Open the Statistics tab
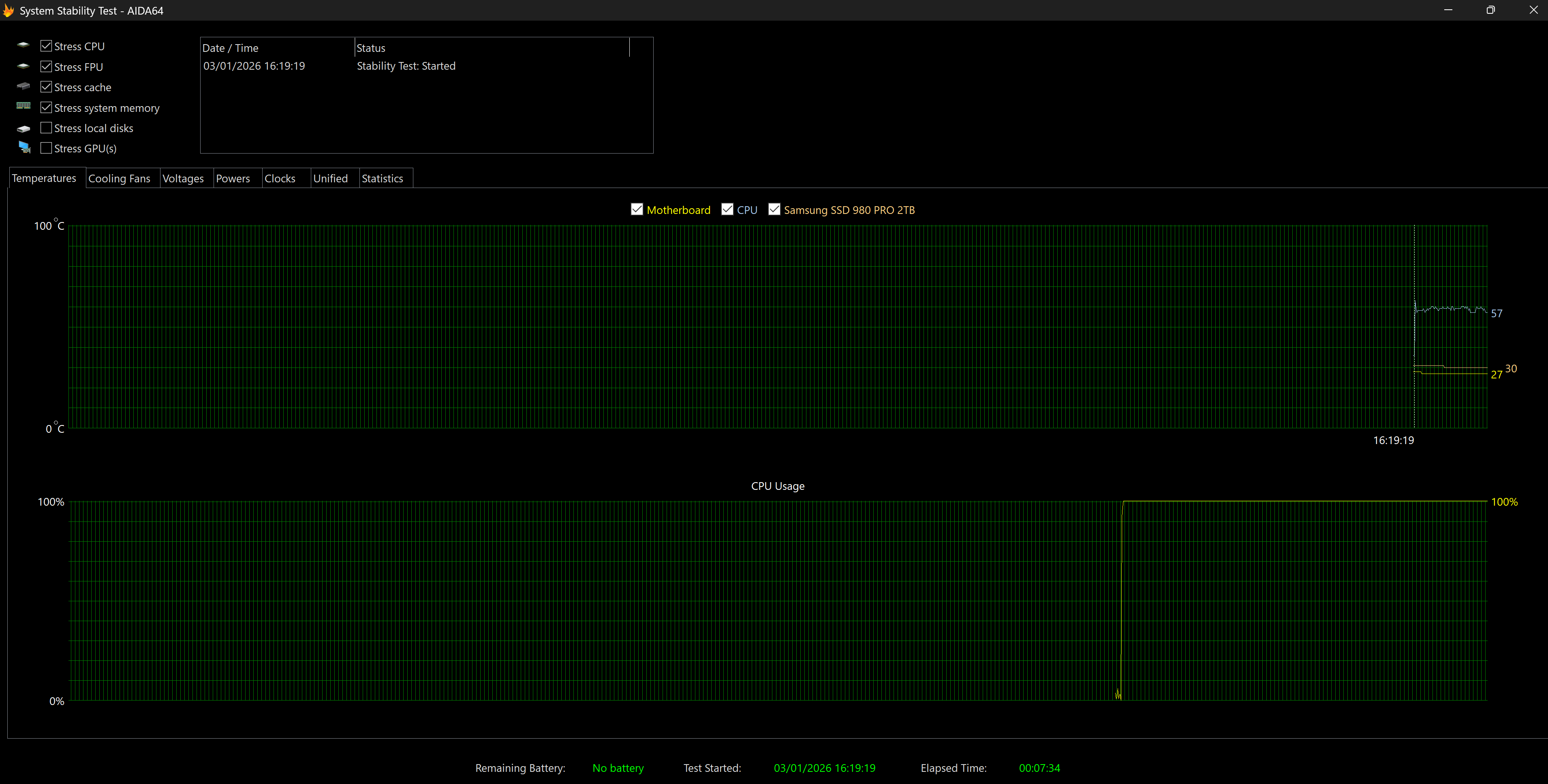This screenshot has height=784, width=1548. tap(382, 178)
